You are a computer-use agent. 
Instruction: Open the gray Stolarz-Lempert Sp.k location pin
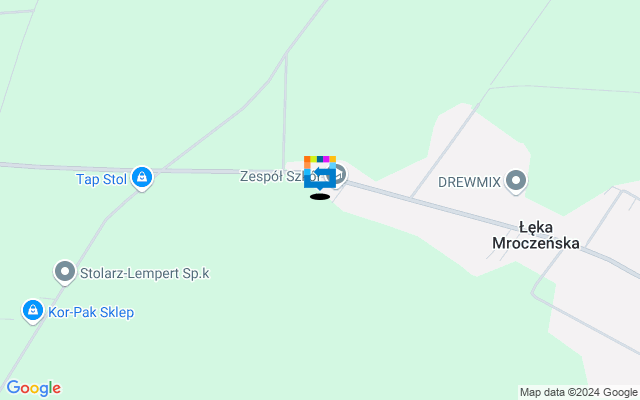click(65, 272)
